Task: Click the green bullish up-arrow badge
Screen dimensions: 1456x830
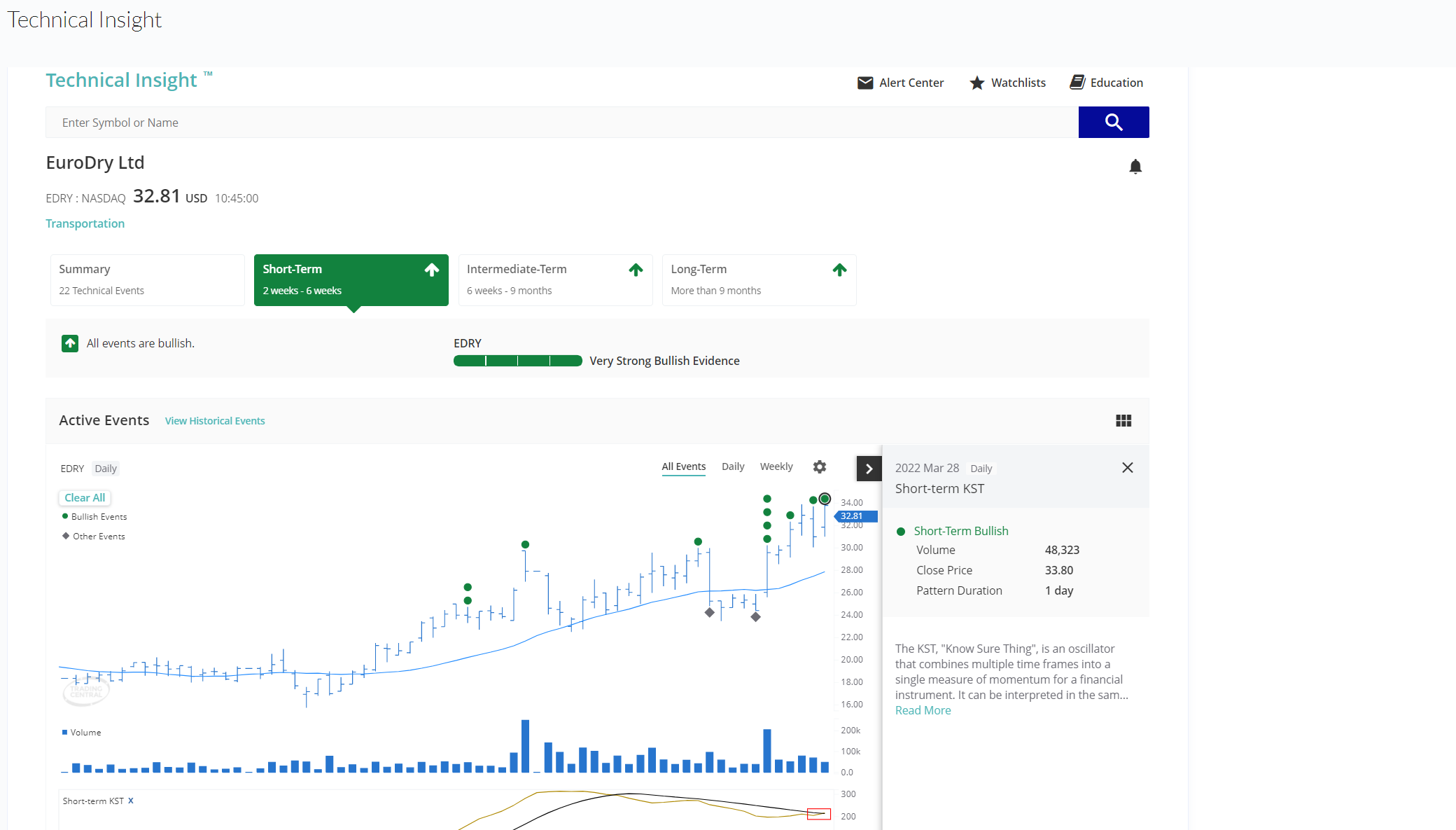Action: [70, 343]
